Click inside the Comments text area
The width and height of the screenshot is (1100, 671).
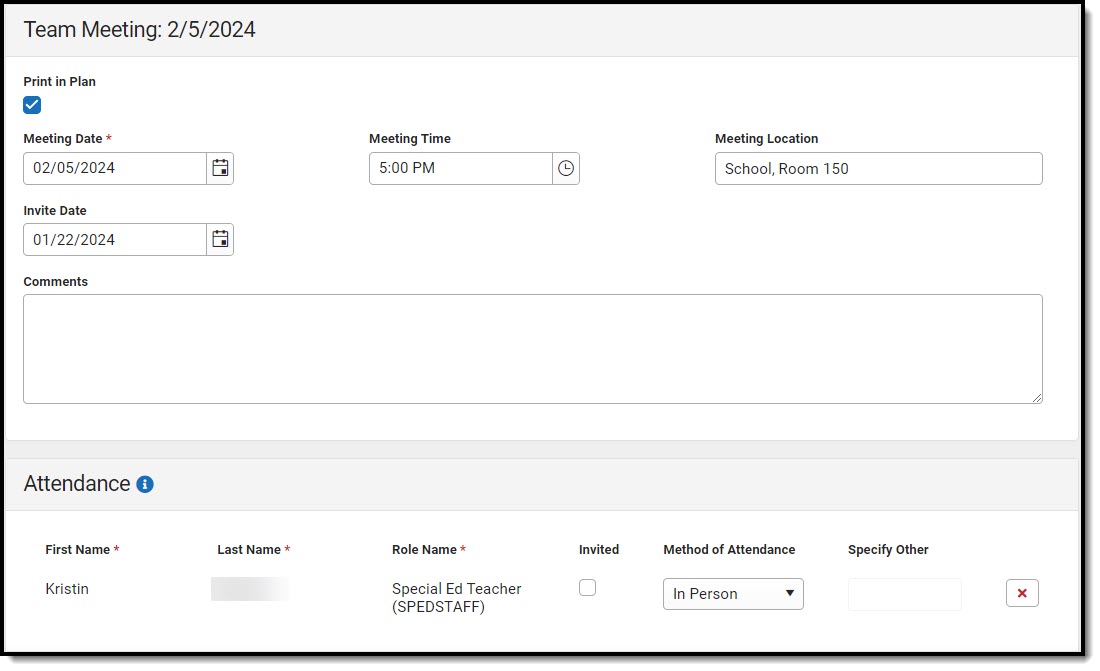coord(532,349)
